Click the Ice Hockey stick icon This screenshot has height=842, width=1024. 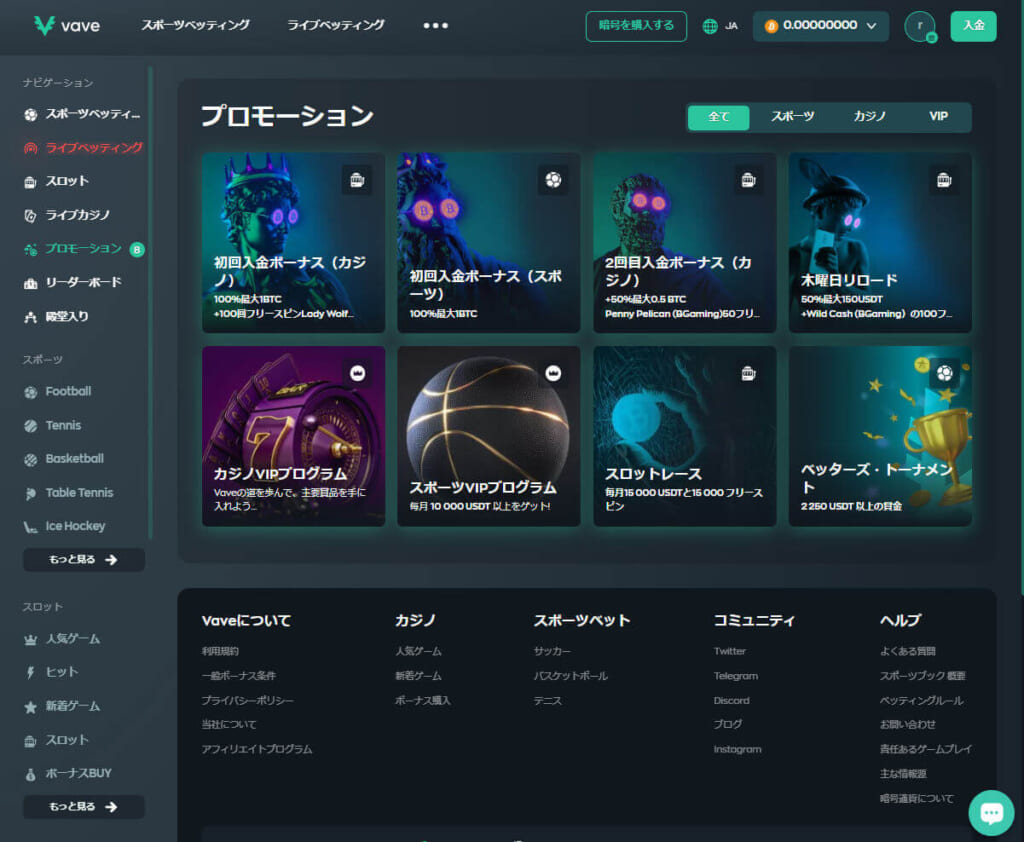[x=31, y=526]
